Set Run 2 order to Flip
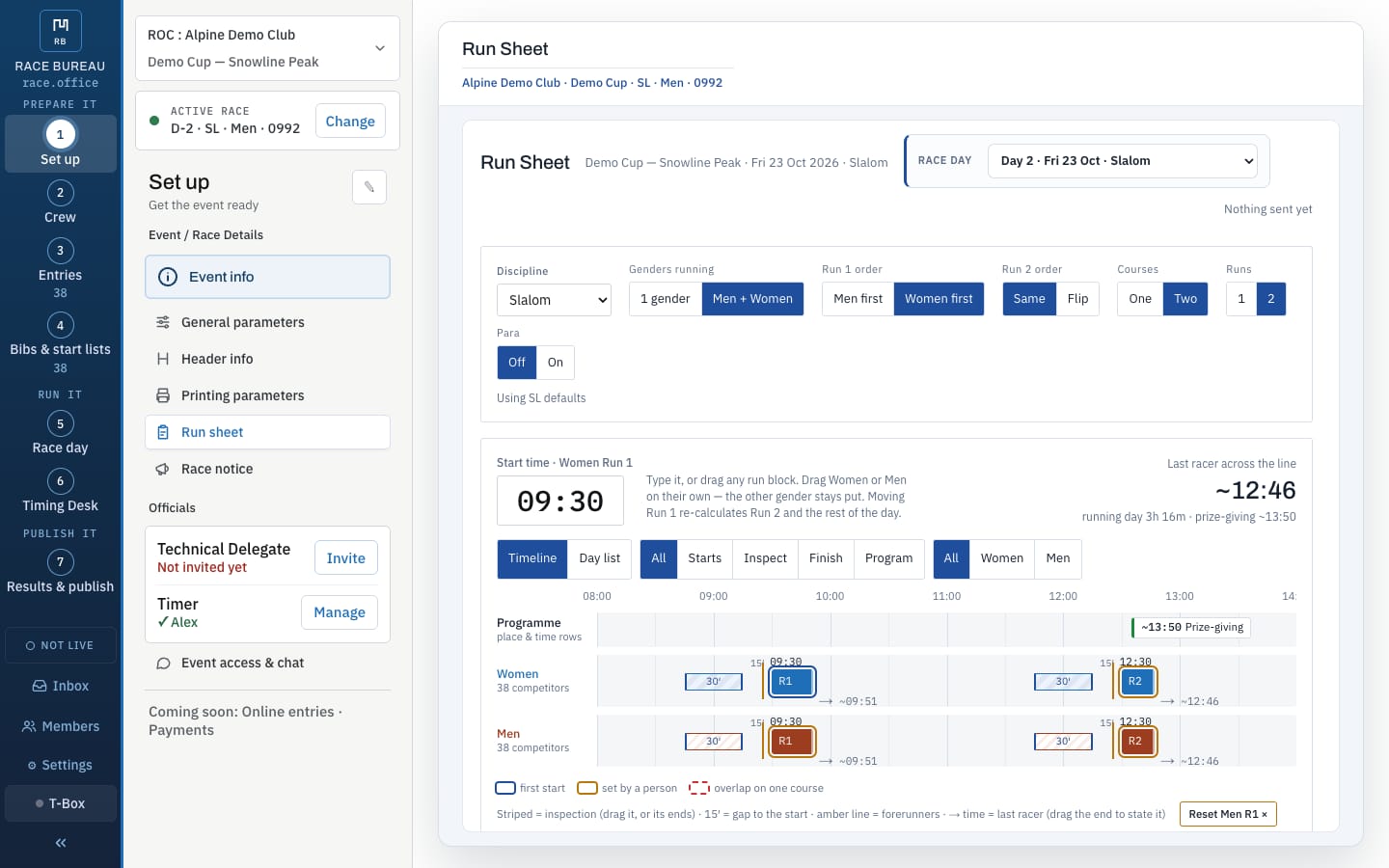The height and width of the screenshot is (868, 1389). [1077, 299]
